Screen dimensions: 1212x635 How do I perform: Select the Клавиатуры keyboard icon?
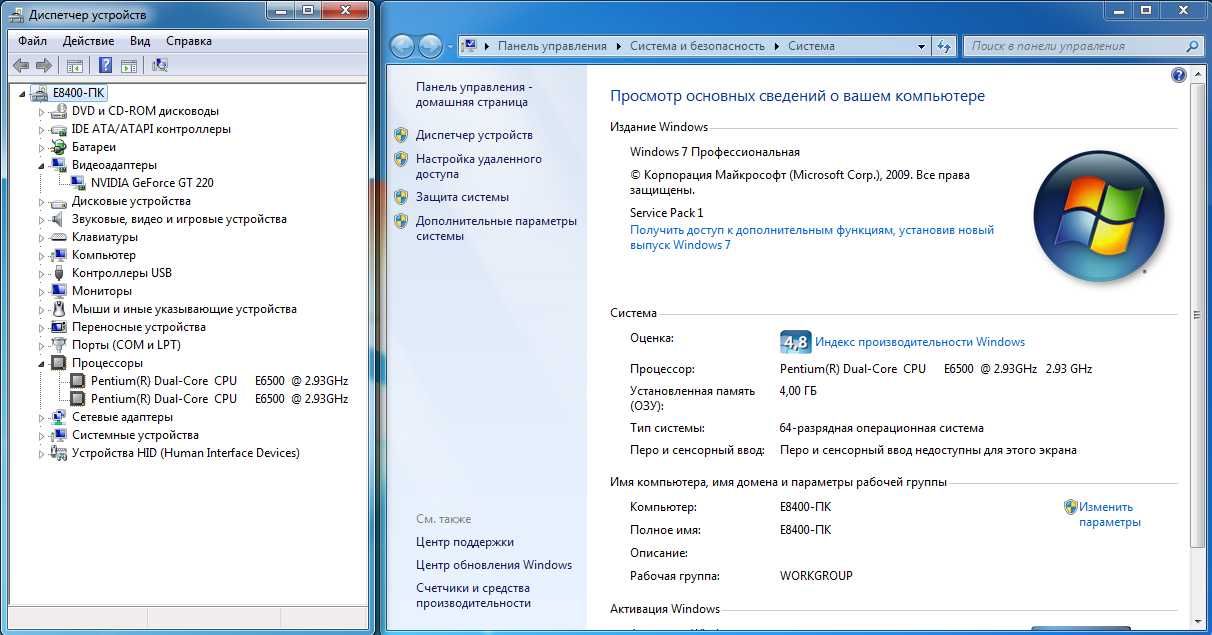click(59, 237)
